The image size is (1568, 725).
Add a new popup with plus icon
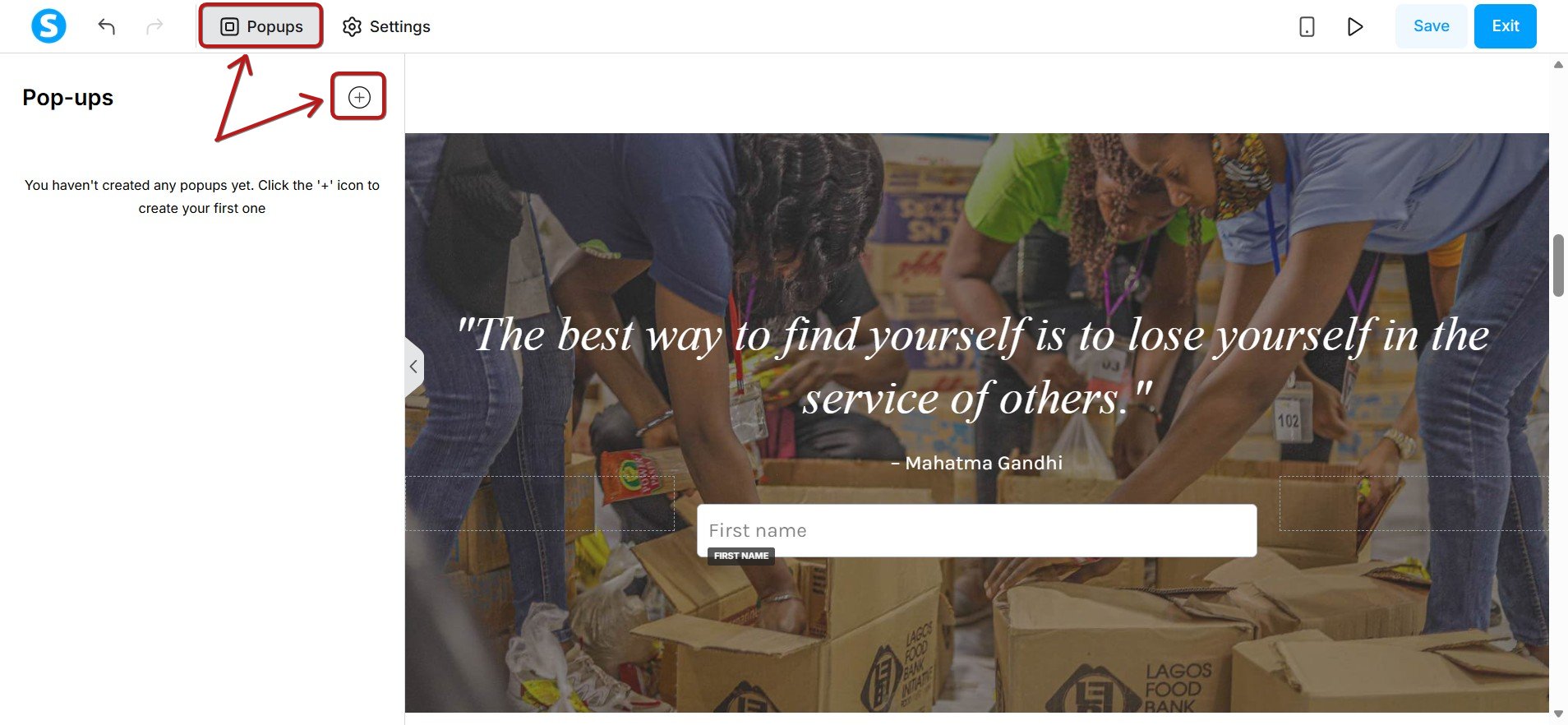click(x=359, y=97)
